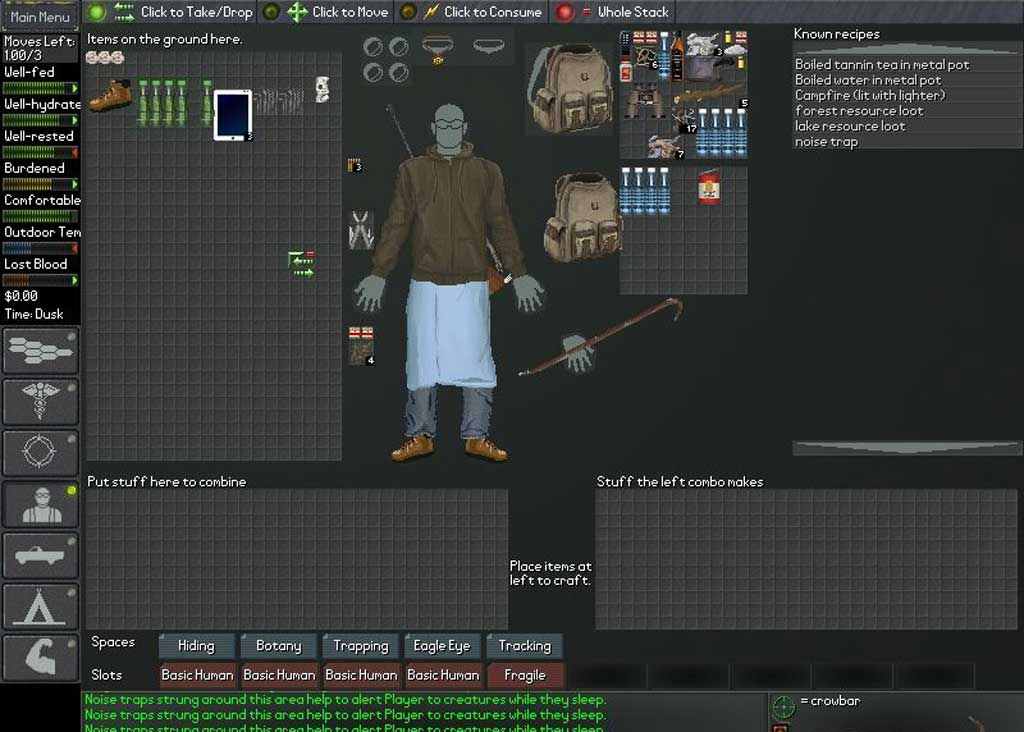The height and width of the screenshot is (732, 1024).
Task: Select the Campfire (lit with lighter) recipe
Action: point(870,95)
